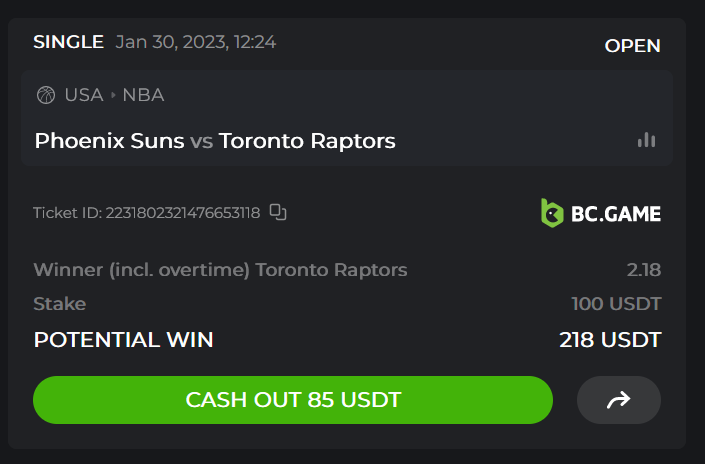
Task: Select the USA country breadcrumb
Action: (x=84, y=96)
